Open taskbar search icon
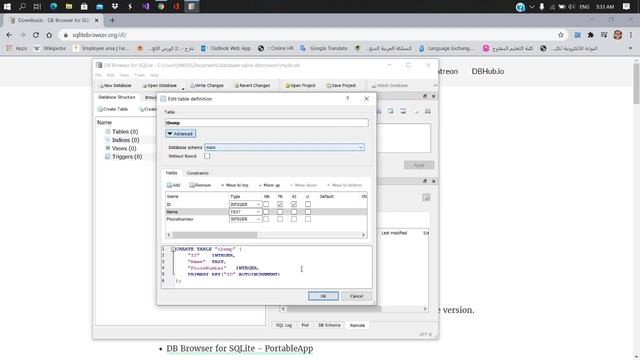Screen dimensions: 640x360 (x=22, y=7)
